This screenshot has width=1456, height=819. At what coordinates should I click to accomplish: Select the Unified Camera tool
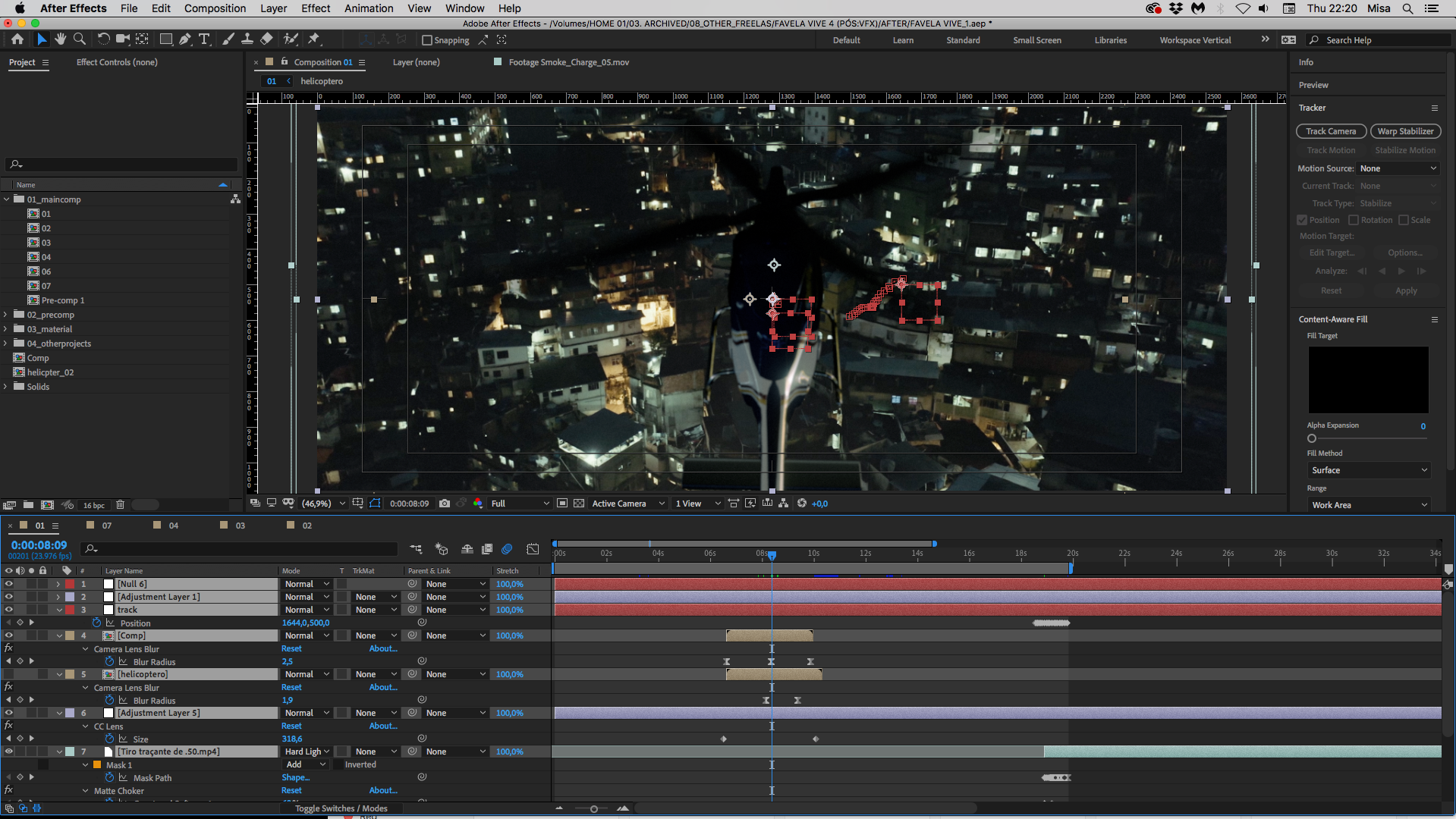coord(122,39)
